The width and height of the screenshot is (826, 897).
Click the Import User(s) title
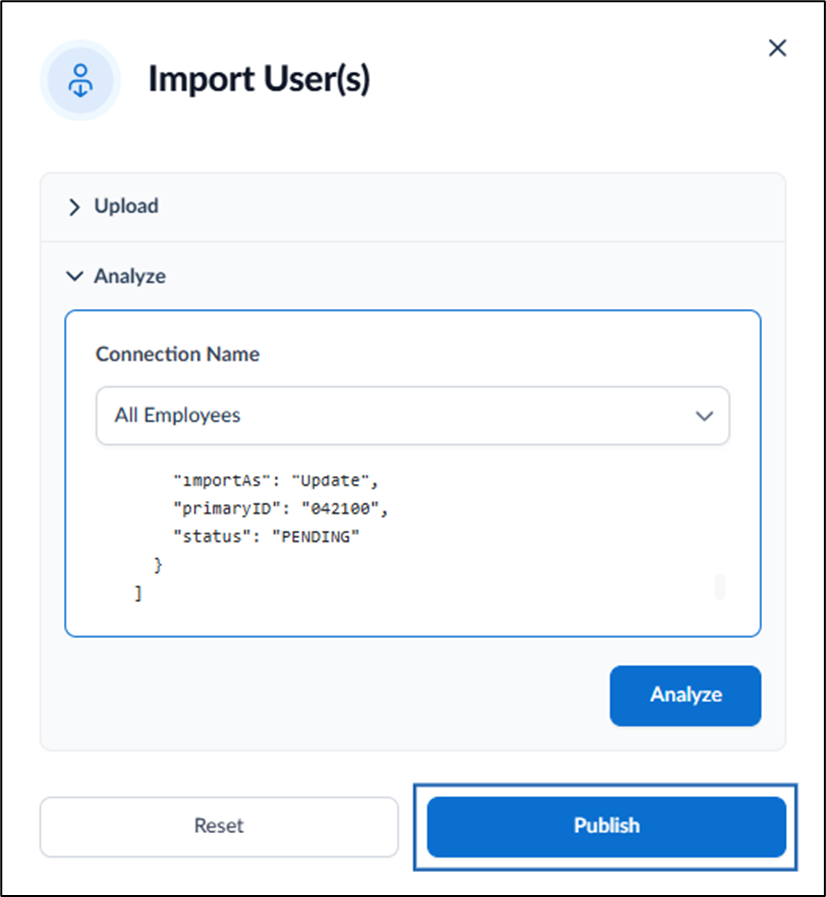pyautogui.click(x=259, y=79)
